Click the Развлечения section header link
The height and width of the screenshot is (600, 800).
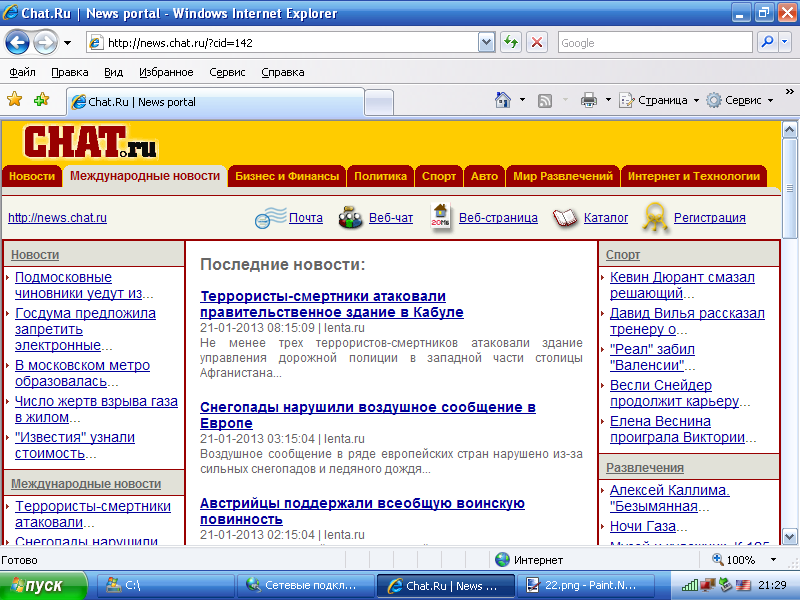click(x=645, y=468)
